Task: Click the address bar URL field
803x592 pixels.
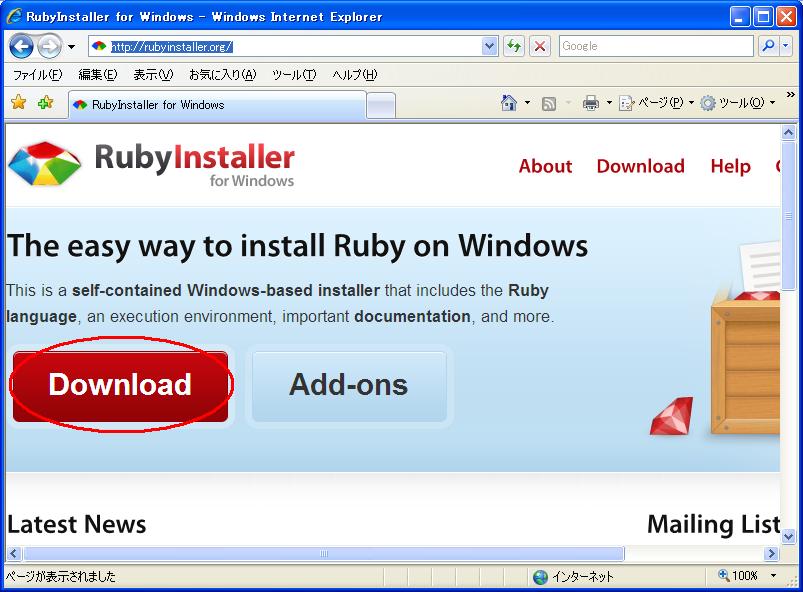Action: pos(285,47)
